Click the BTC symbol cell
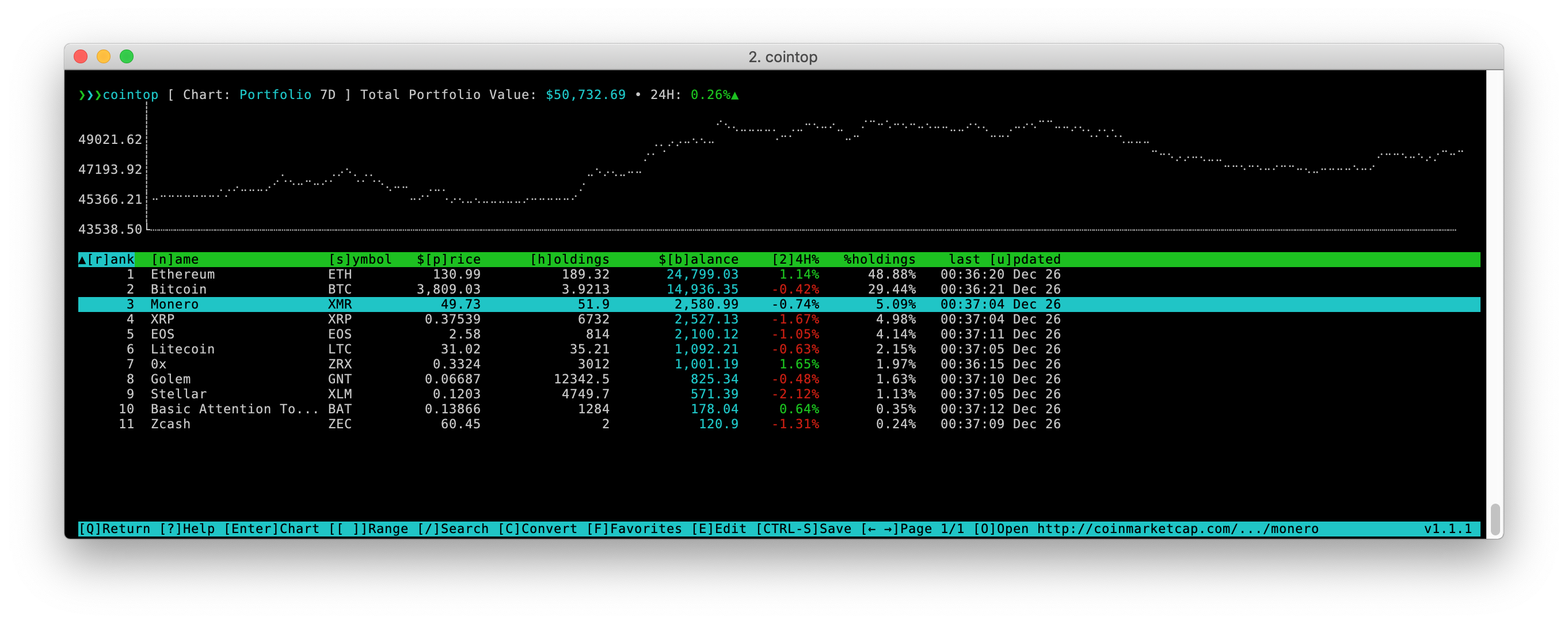This screenshot has width=1568, height=624. 340,289
